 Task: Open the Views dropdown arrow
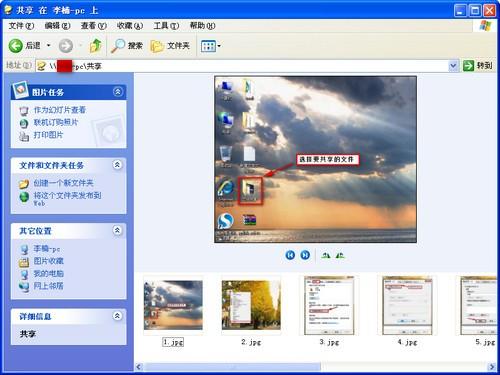tap(219, 46)
